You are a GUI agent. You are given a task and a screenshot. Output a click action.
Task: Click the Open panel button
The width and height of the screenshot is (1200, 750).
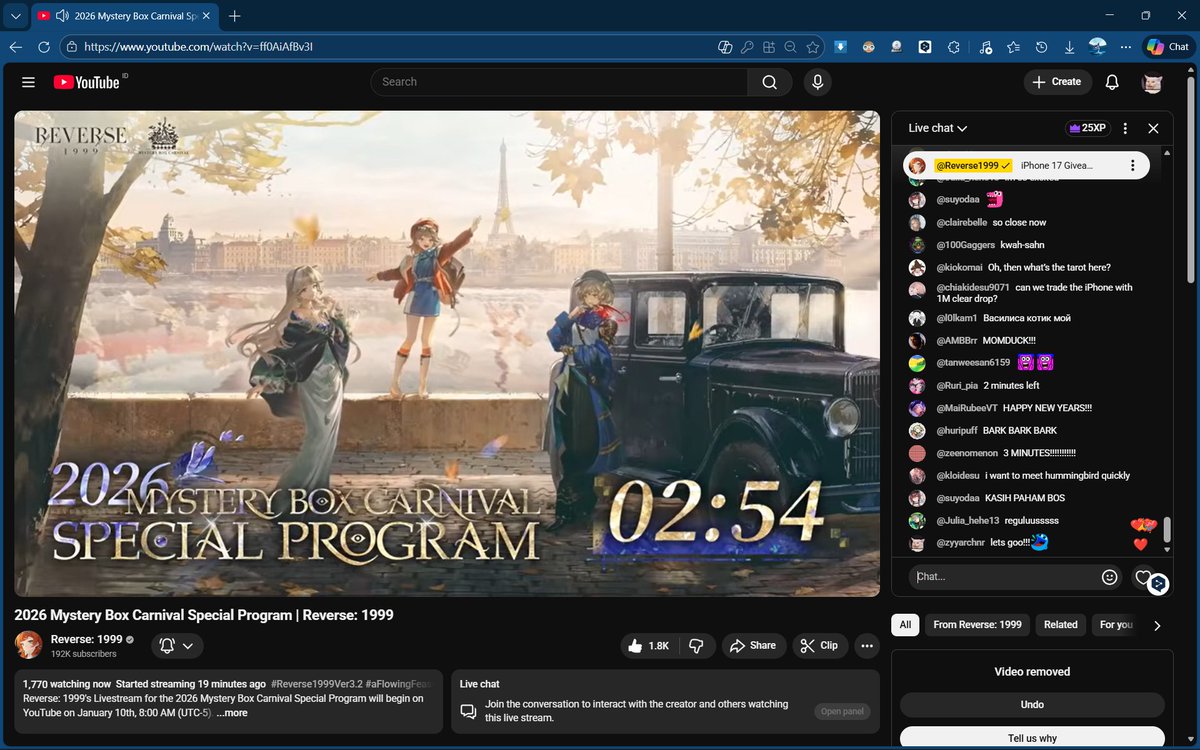pyautogui.click(x=842, y=712)
